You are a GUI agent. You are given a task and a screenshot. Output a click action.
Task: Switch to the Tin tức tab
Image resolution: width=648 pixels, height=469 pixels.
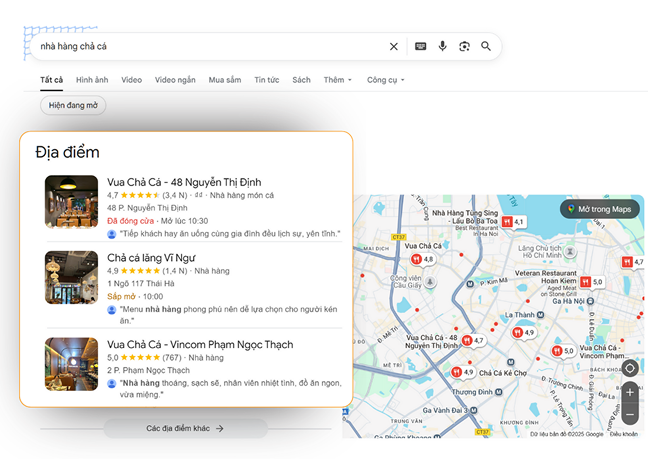pyautogui.click(x=267, y=80)
